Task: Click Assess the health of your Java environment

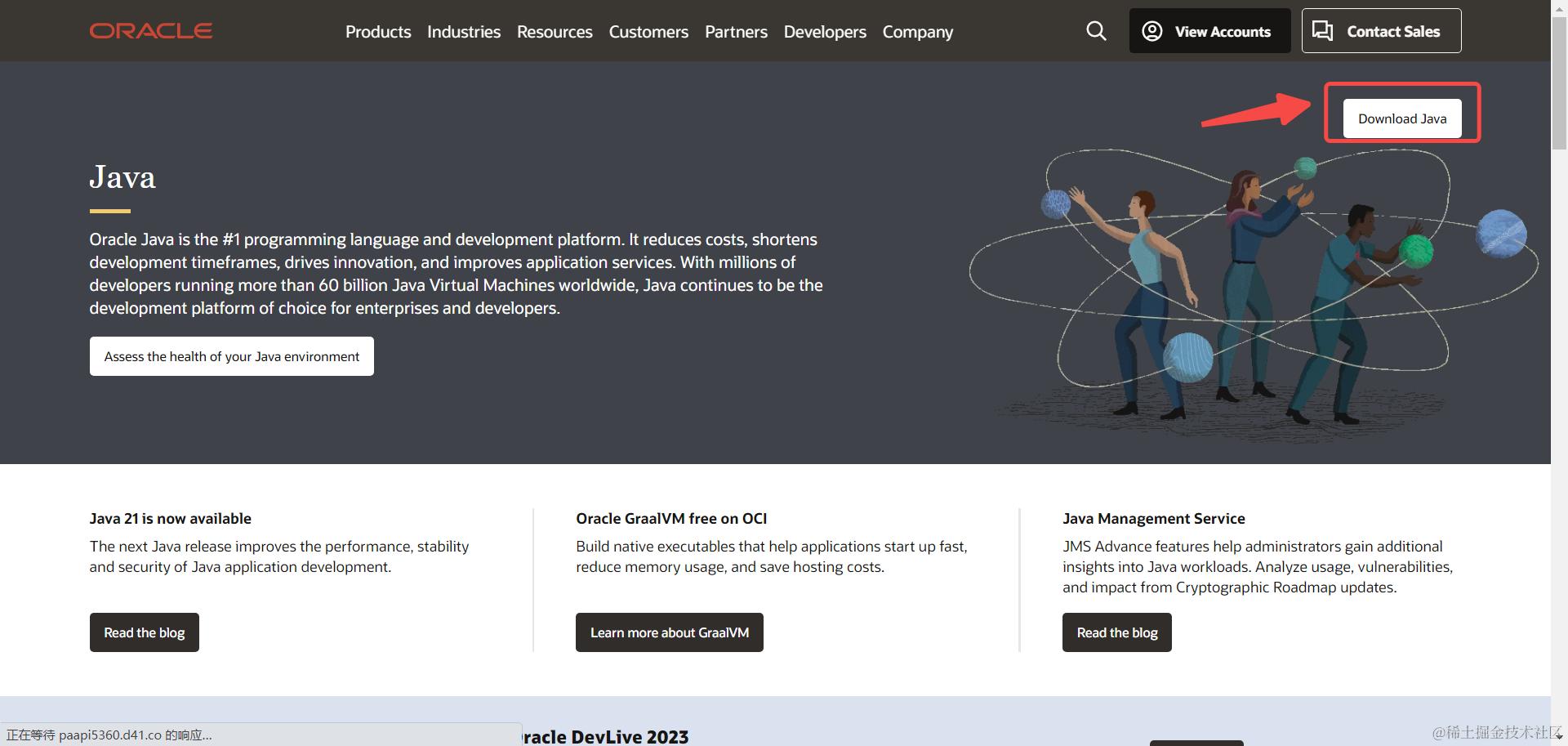Action: click(x=232, y=356)
